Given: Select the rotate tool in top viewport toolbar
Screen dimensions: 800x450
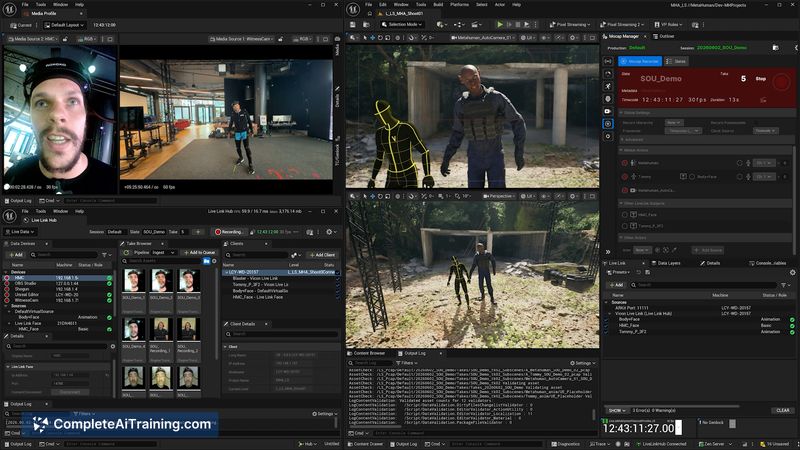Looking at the screenshot, I should (x=380, y=38).
